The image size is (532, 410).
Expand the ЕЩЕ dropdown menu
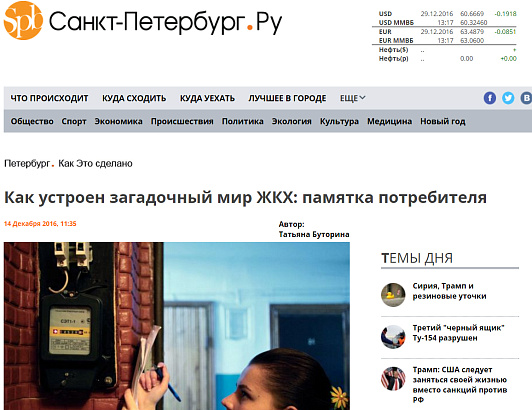tap(353, 98)
